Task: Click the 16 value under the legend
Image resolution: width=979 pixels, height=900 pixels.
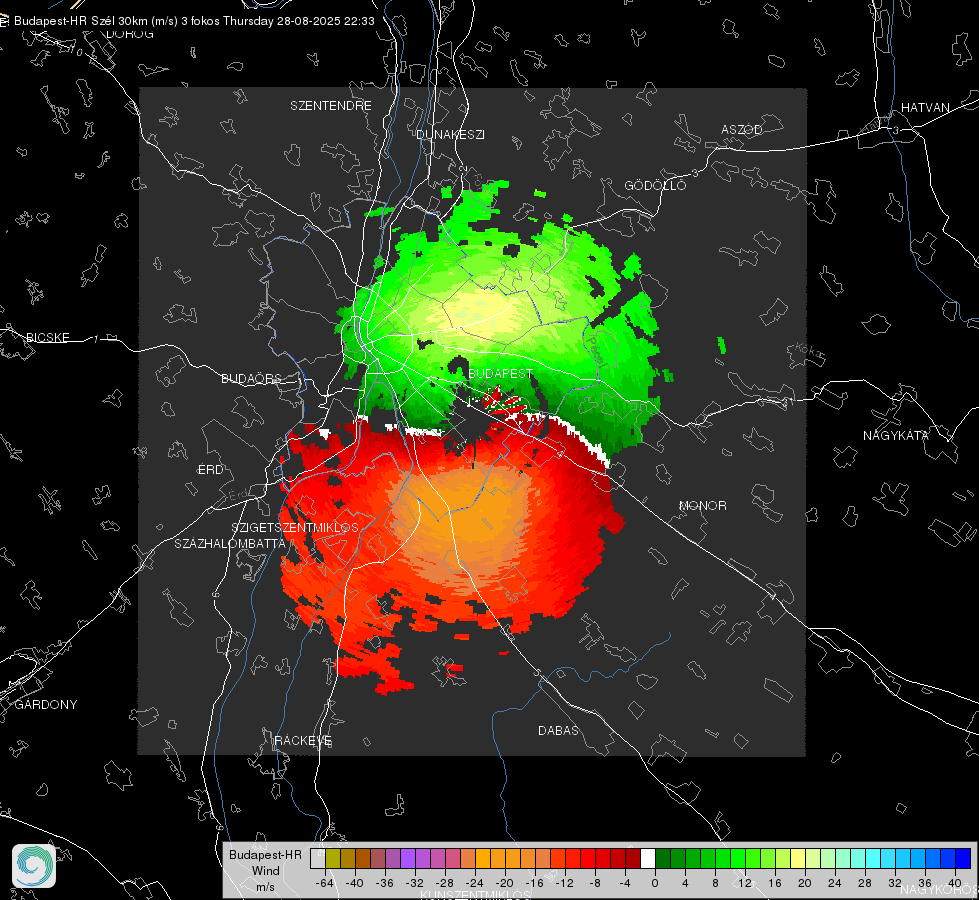Action: pyautogui.click(x=774, y=883)
